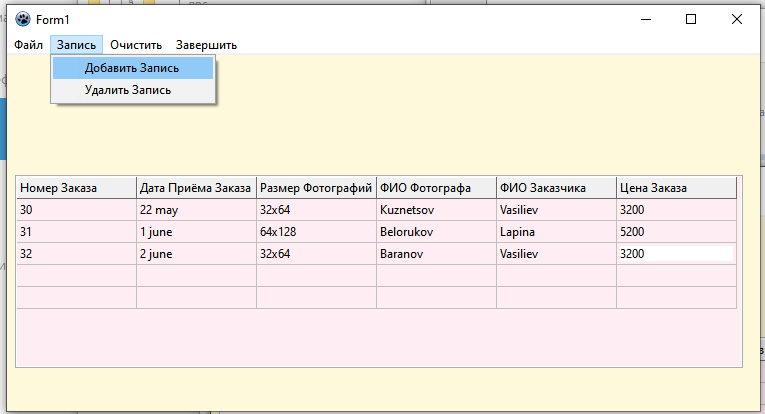This screenshot has height=414, width=765.
Task: Select the date cell 1 june
Action: coord(197,232)
